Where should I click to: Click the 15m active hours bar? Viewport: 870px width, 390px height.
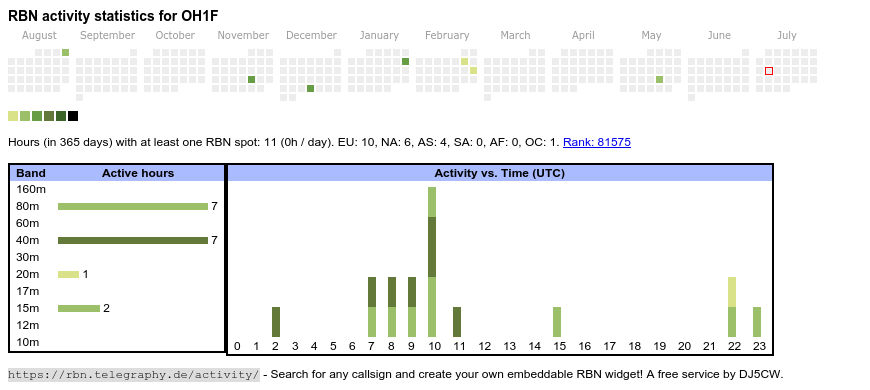point(79,308)
